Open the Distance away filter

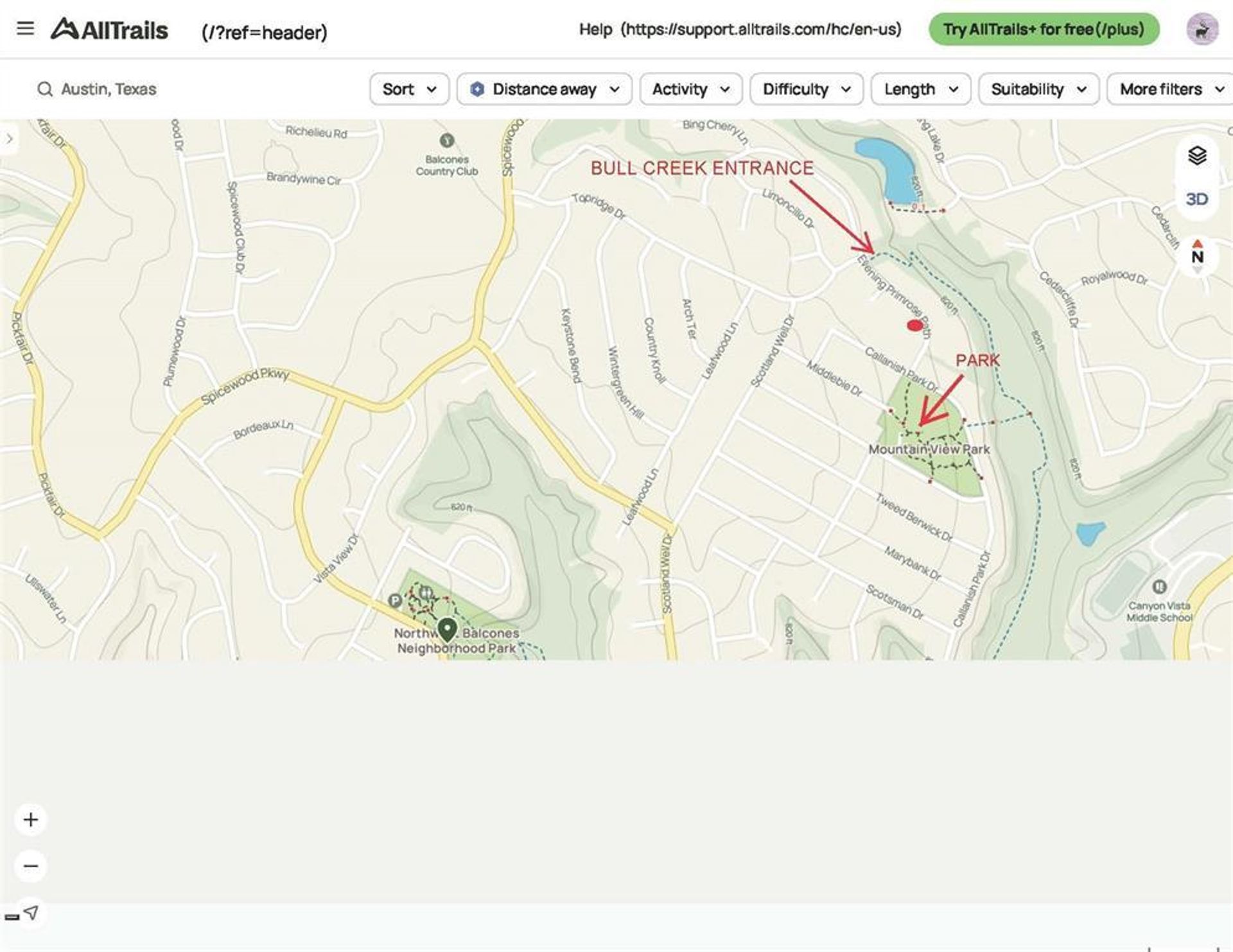tap(545, 89)
